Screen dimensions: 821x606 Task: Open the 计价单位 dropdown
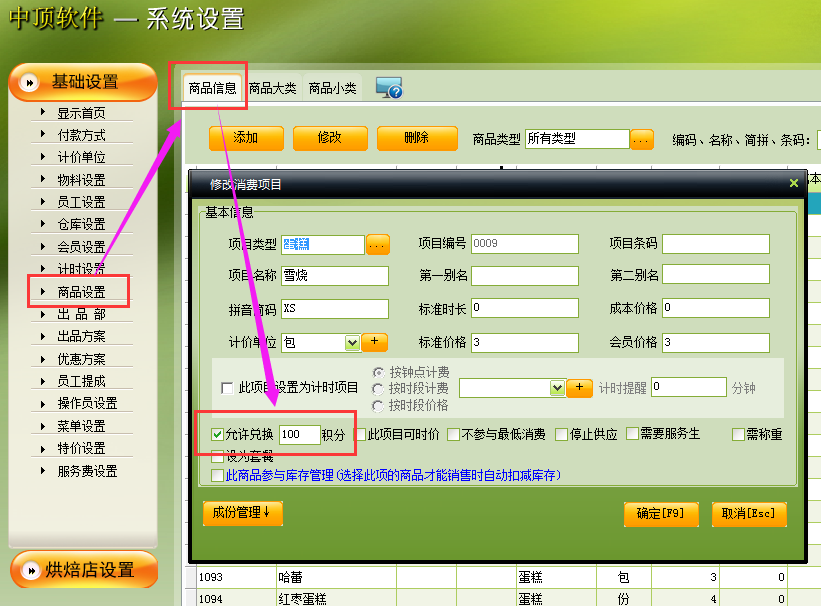[x=352, y=342]
